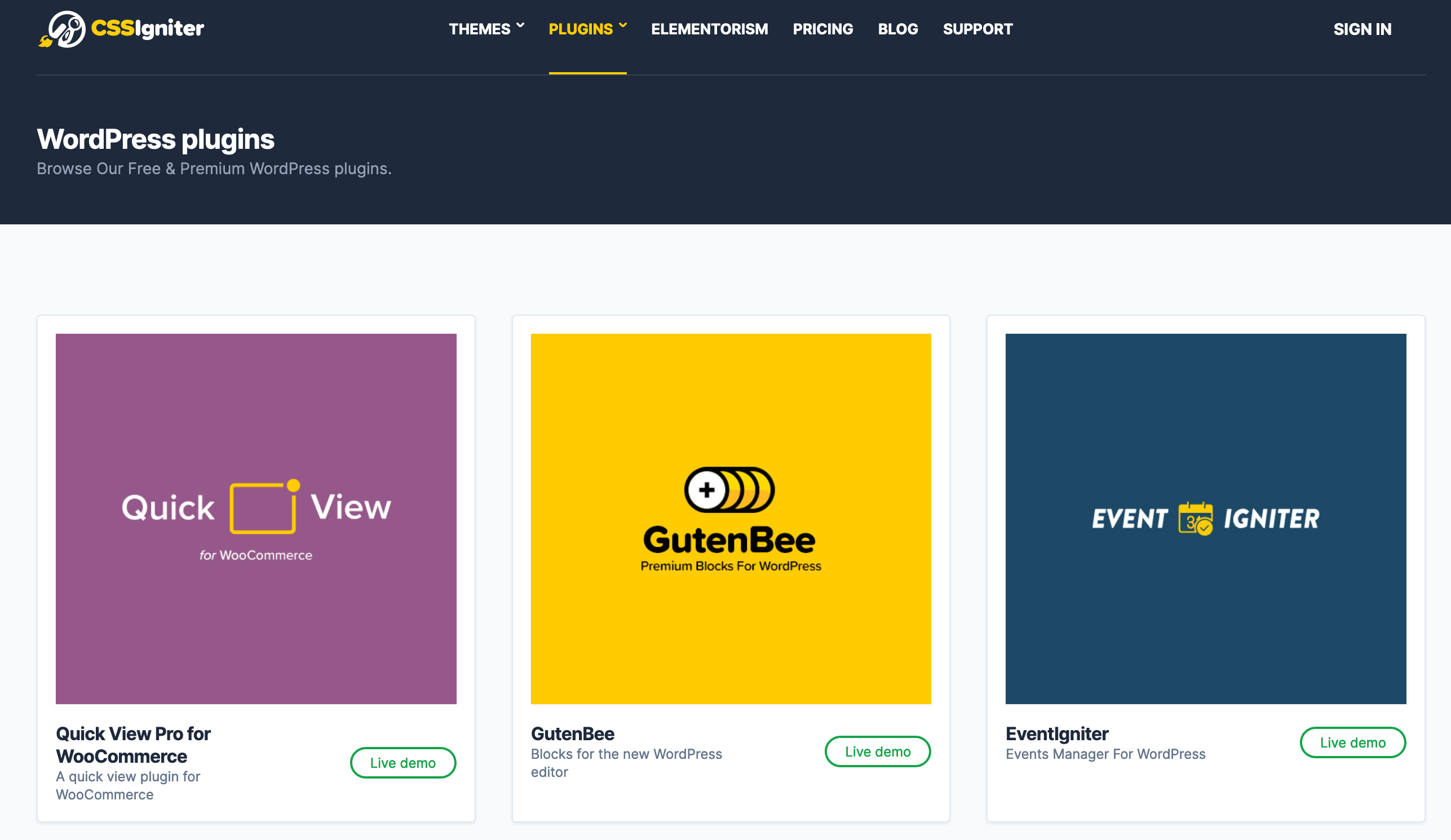Expand the THEMES dropdown chevron
The width and height of the screenshot is (1451, 840).
point(521,25)
